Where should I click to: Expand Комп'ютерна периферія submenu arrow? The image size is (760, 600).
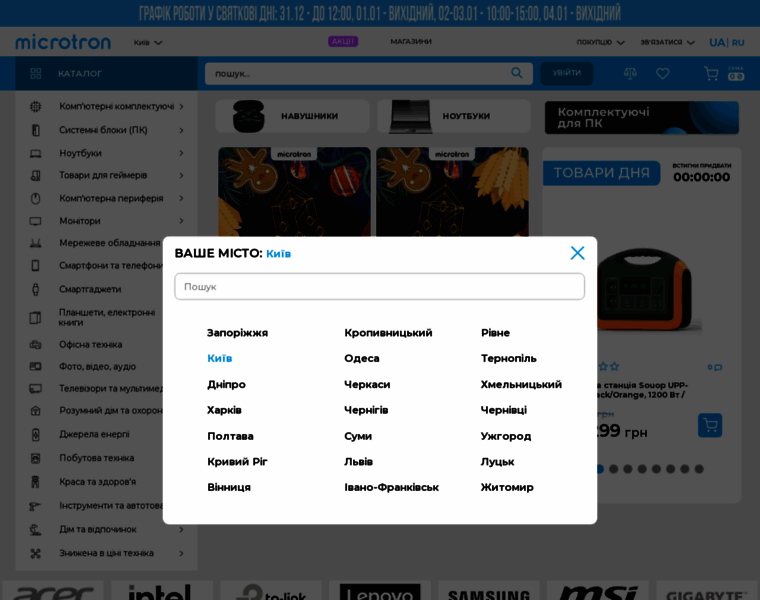click(181, 198)
